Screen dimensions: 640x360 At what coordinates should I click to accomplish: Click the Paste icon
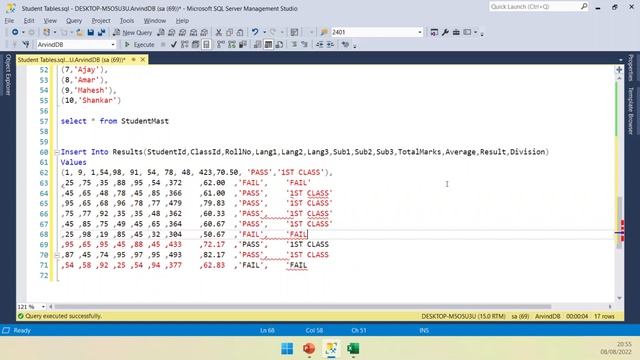tap(240, 32)
